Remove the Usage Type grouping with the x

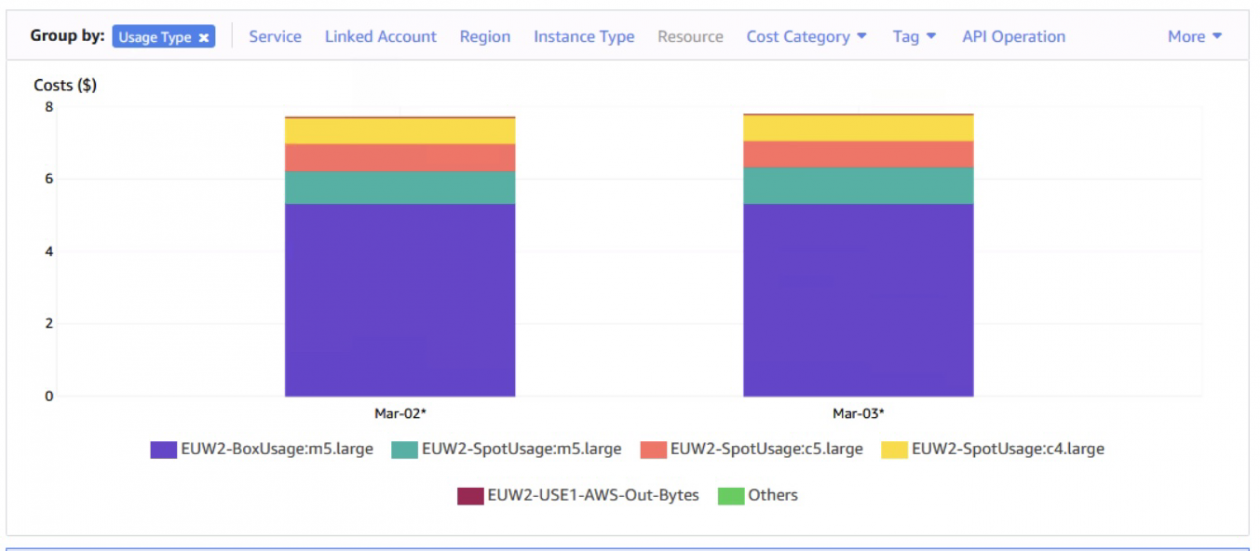[204, 37]
